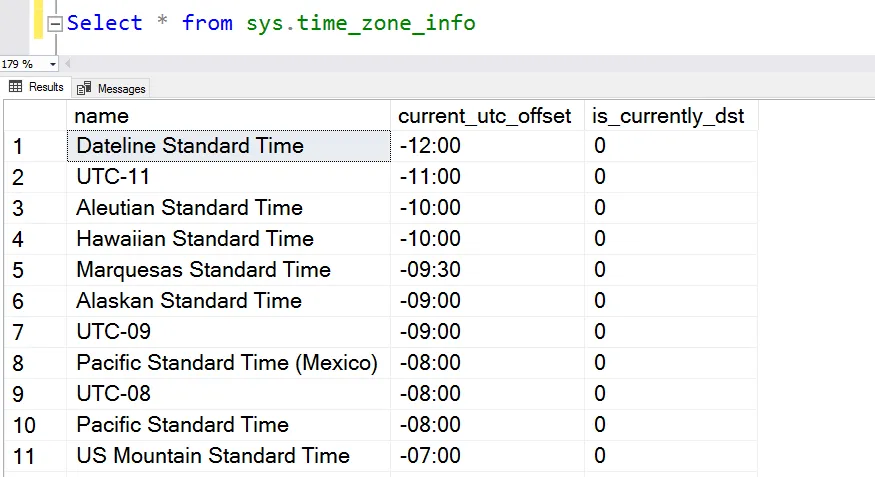Click the Results grid icon
Viewport: 875px width, 477px height.
(16, 86)
